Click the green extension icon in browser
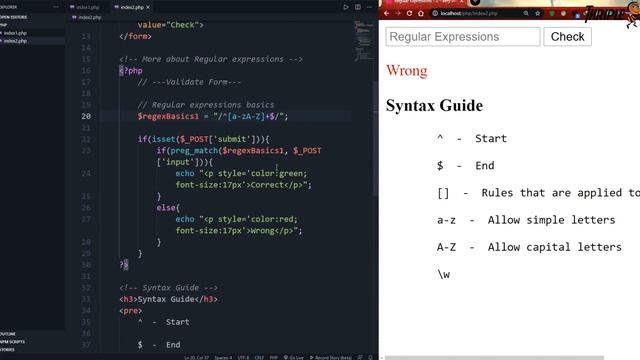Screen dimensions: 640x360 (x=552, y=13)
